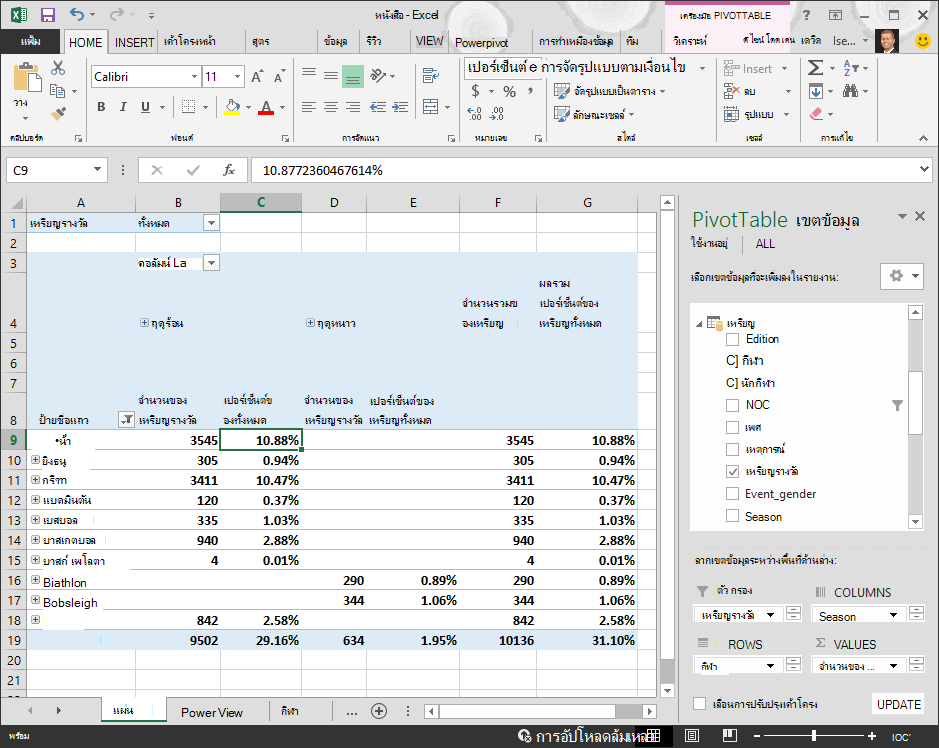Click the vertical scrollbar down arrow of worksheet

668,691
